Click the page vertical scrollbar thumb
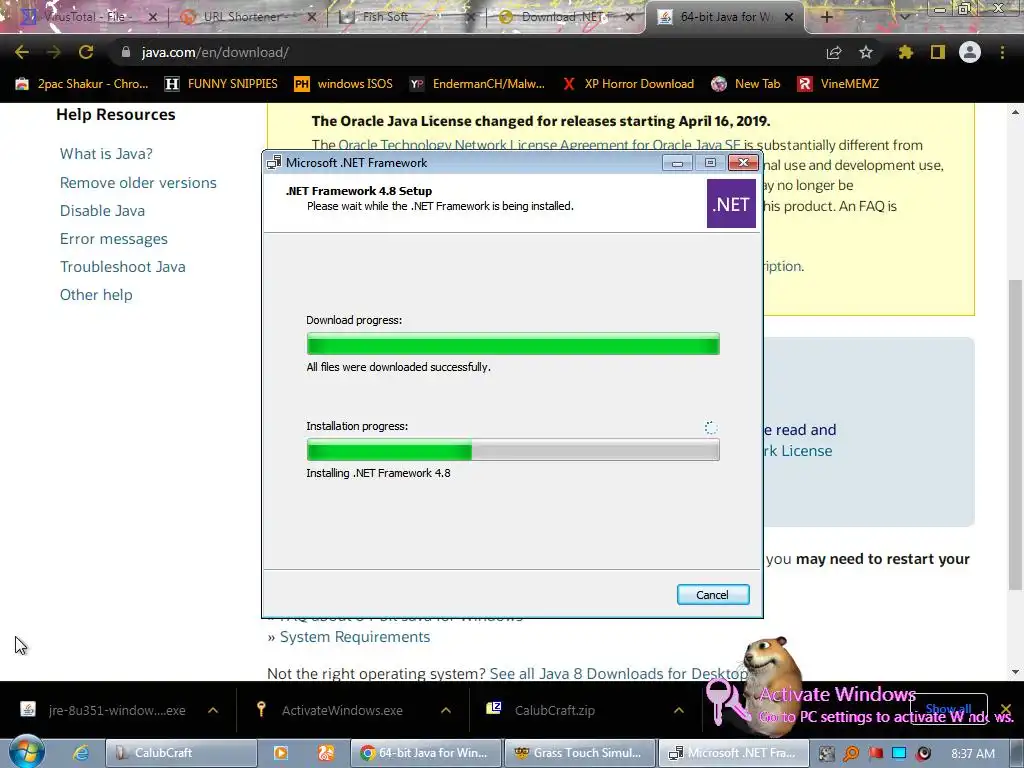This screenshot has height=768, width=1024. coord(1015,434)
